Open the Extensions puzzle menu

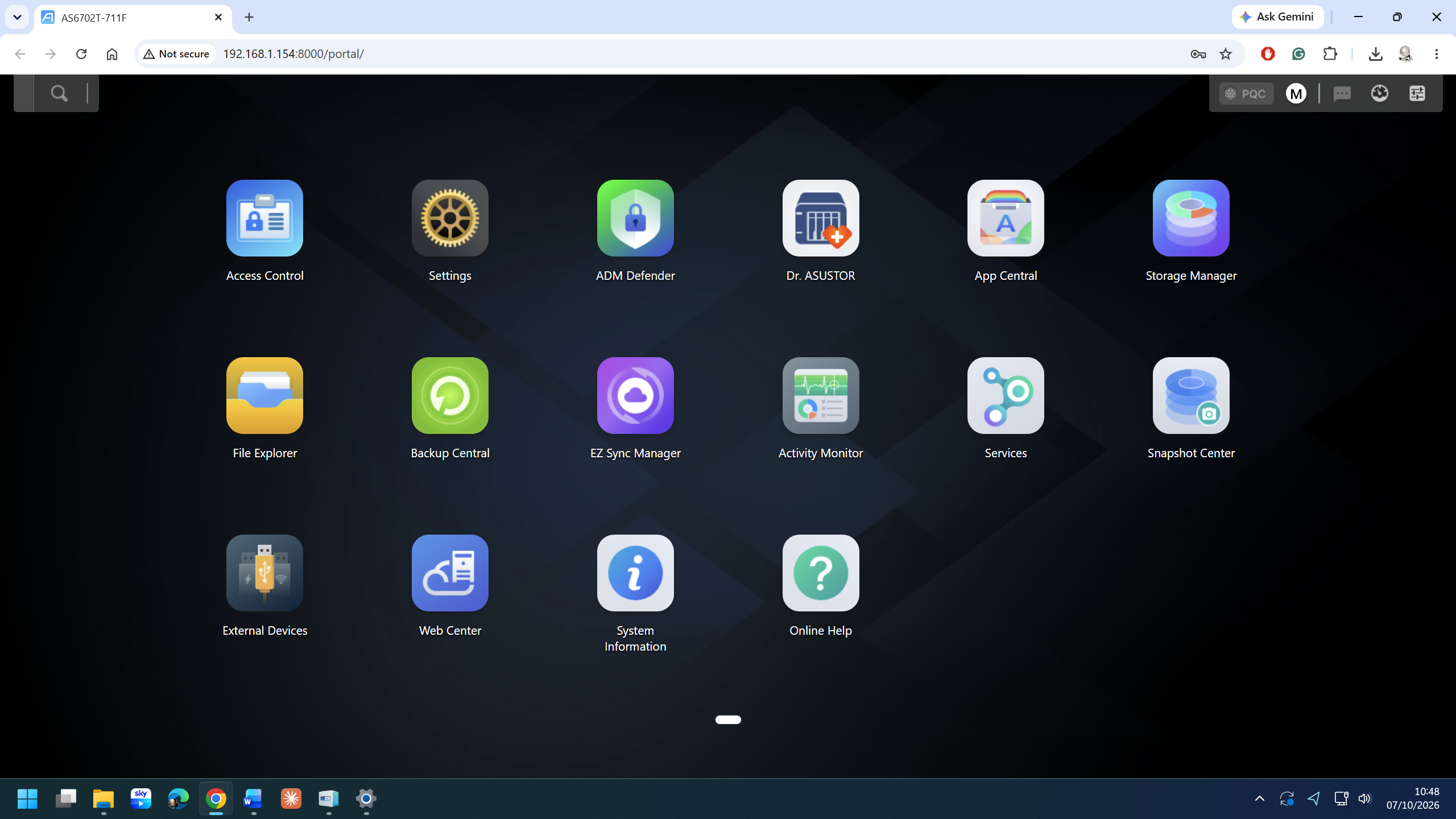(x=1330, y=54)
